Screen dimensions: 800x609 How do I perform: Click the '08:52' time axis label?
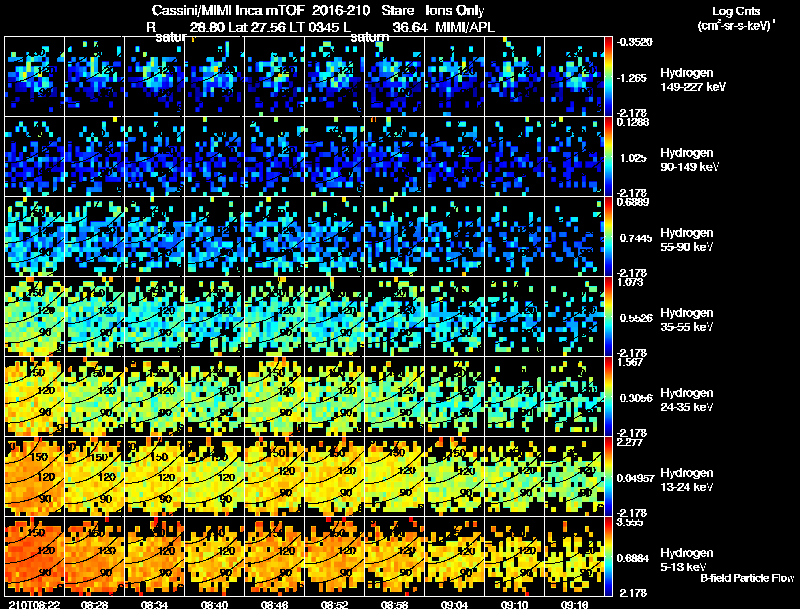334,604
